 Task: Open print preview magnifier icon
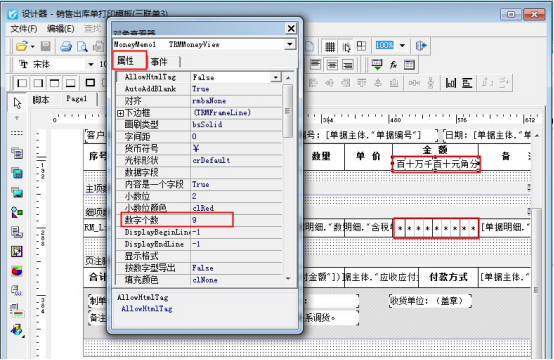pyautogui.click(x=82, y=46)
